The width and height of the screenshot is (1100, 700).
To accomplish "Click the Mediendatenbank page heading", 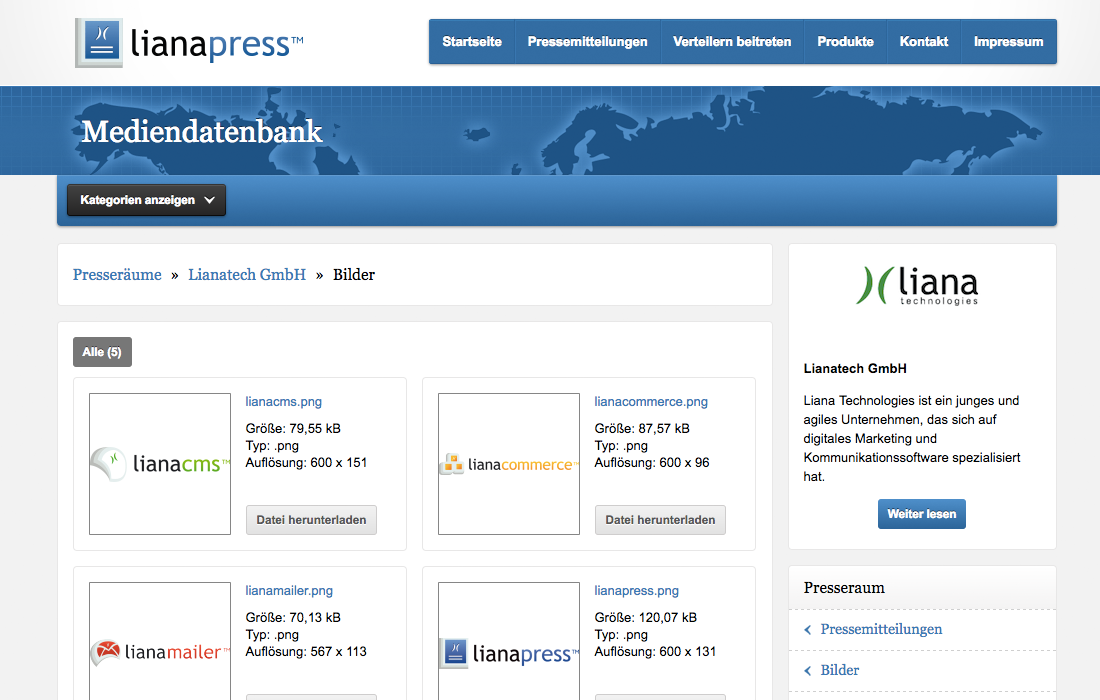I will pos(202,131).
